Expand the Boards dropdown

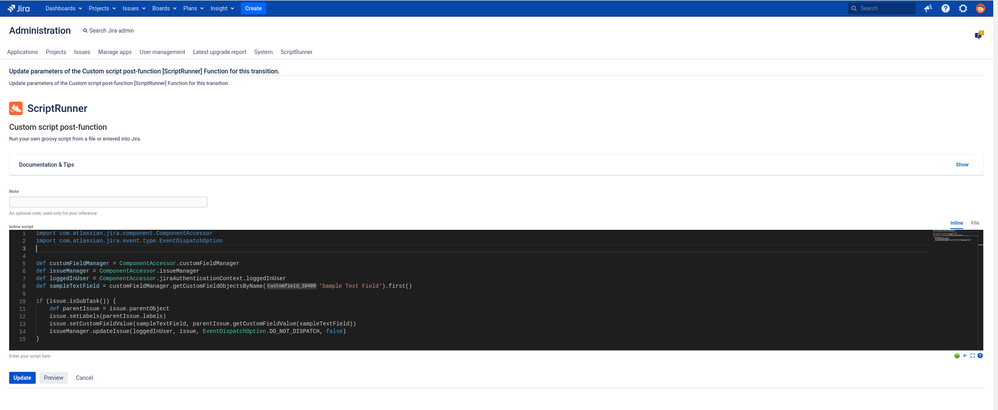[x=164, y=8]
